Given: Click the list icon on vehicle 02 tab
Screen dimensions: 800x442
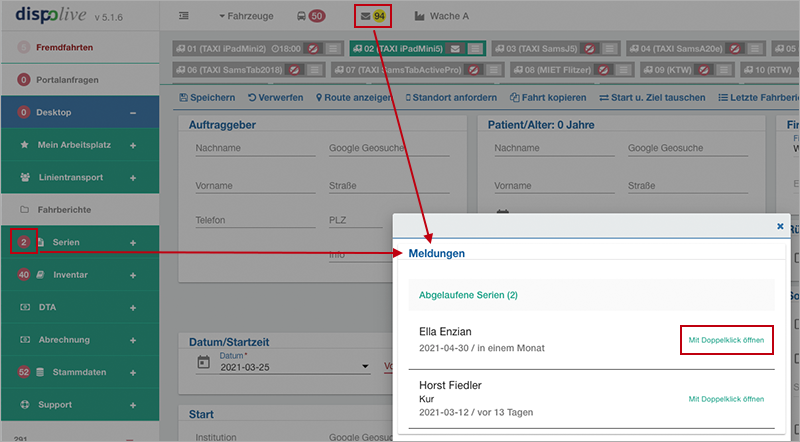Looking at the screenshot, I should [476, 48].
